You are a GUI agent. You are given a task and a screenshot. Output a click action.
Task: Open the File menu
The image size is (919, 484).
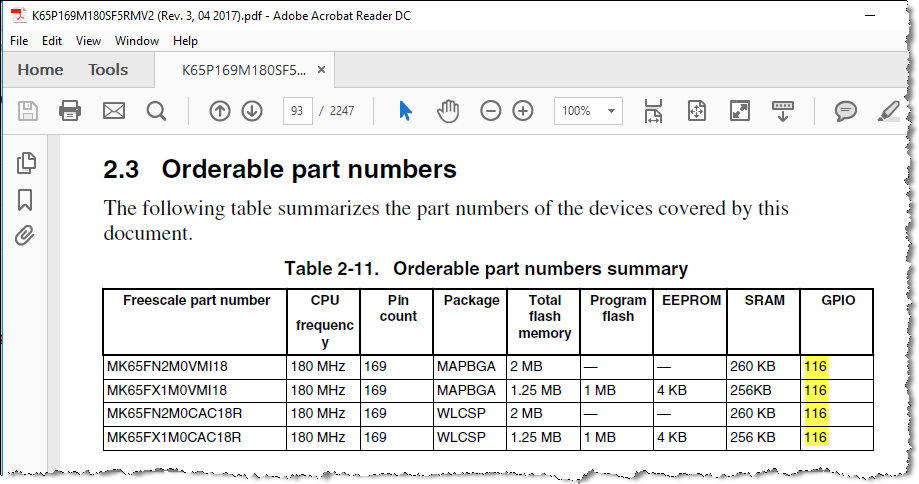point(19,41)
